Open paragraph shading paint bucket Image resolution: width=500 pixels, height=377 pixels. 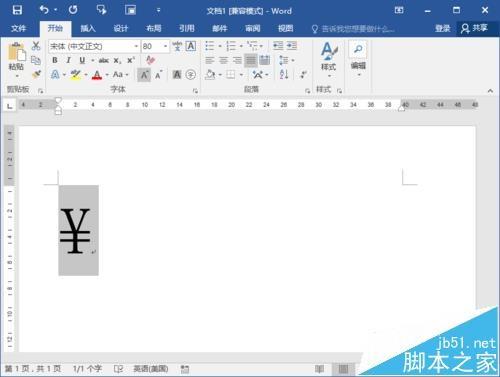(210, 74)
